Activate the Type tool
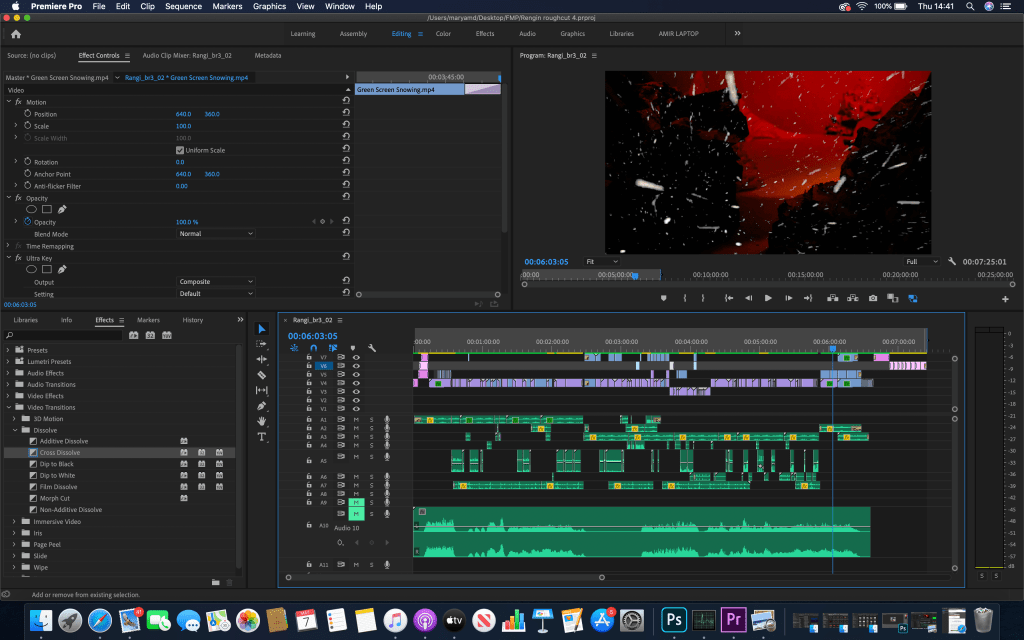 tap(262, 437)
